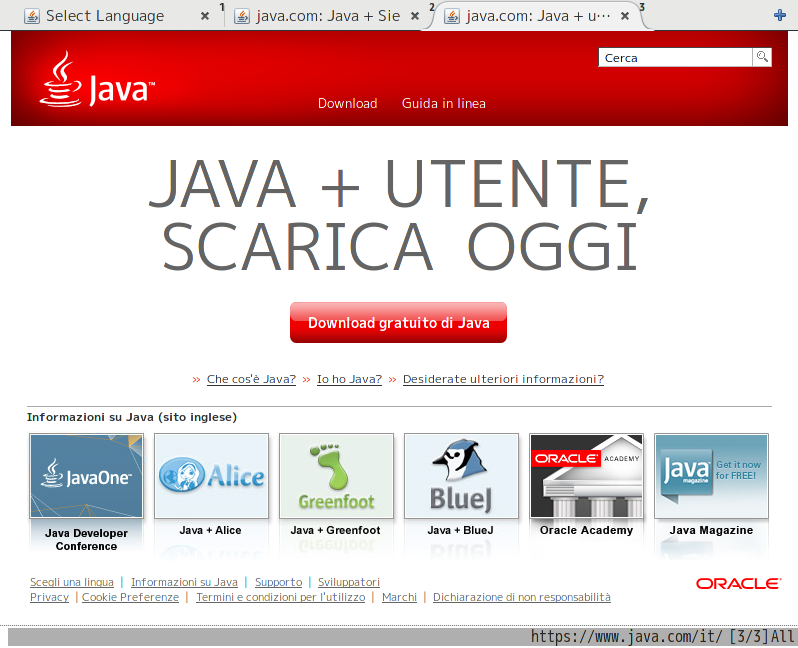The height and width of the screenshot is (648, 798).
Task: Click the Java logo in the header
Action: (x=97, y=79)
